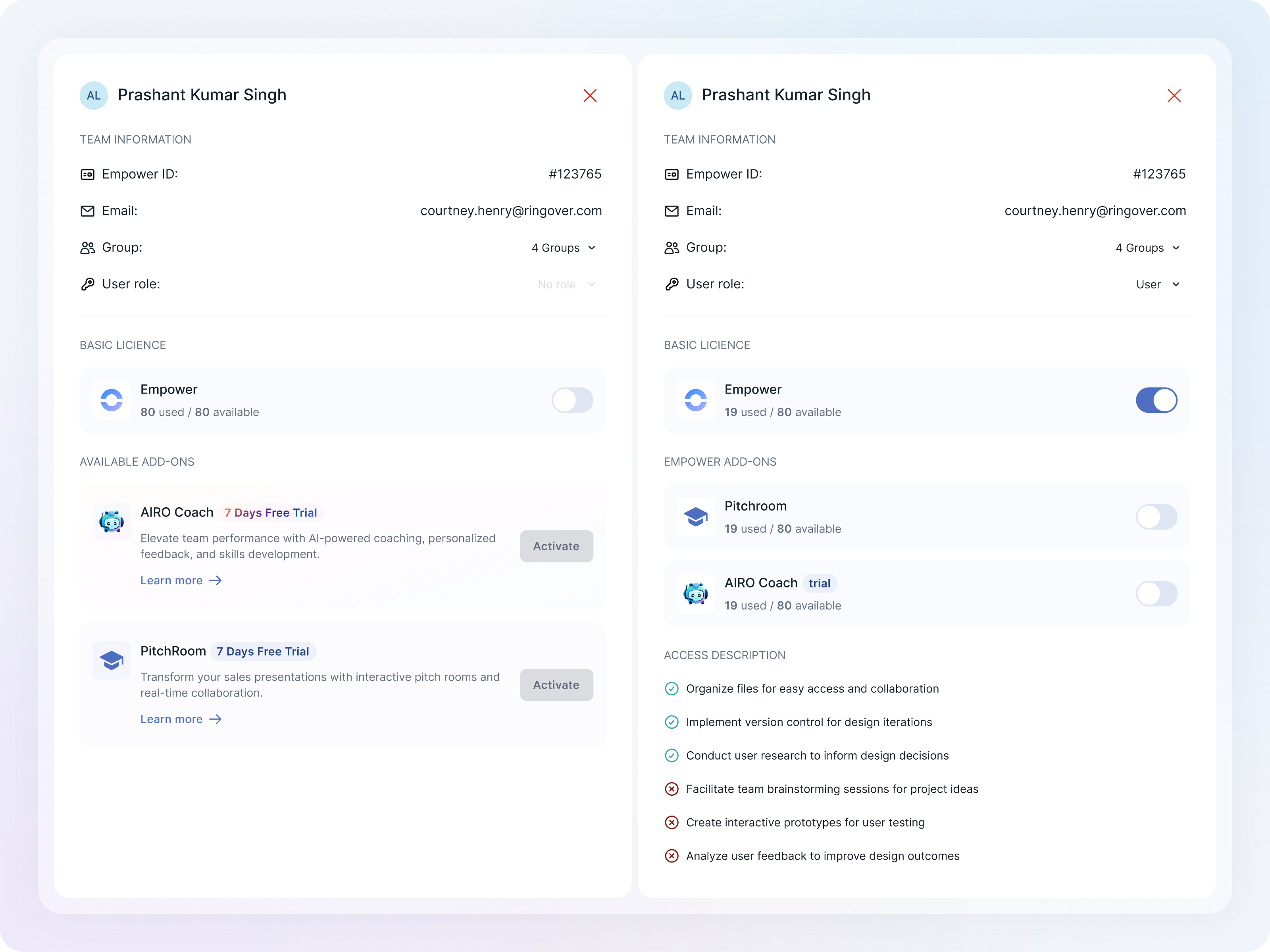Screen dimensions: 1270x952
Task: Activate the AIRO Coach free trial
Action: [x=556, y=546]
